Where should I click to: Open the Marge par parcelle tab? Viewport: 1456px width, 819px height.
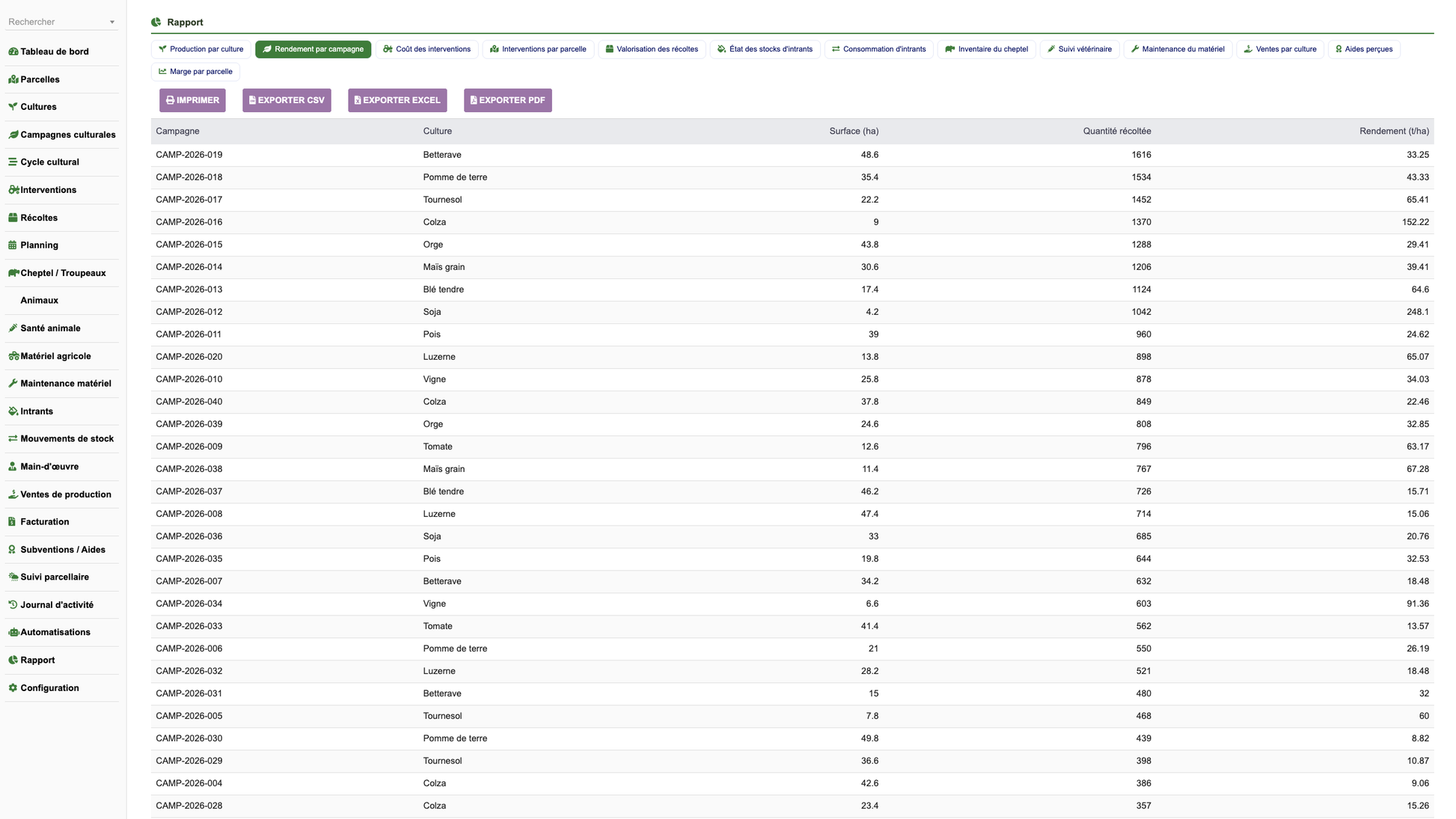(x=195, y=72)
